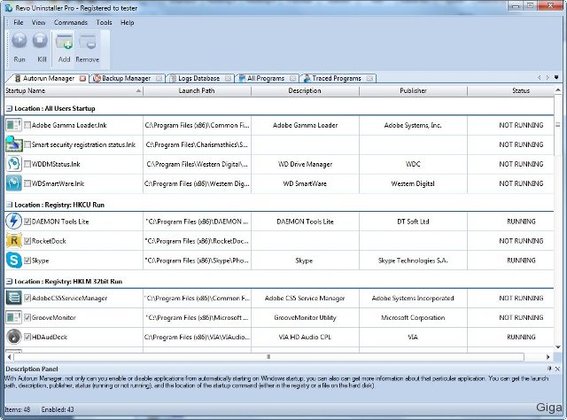Uncheck the RocketDock startup checkbox
The height and width of the screenshot is (420, 567).
coord(27,241)
